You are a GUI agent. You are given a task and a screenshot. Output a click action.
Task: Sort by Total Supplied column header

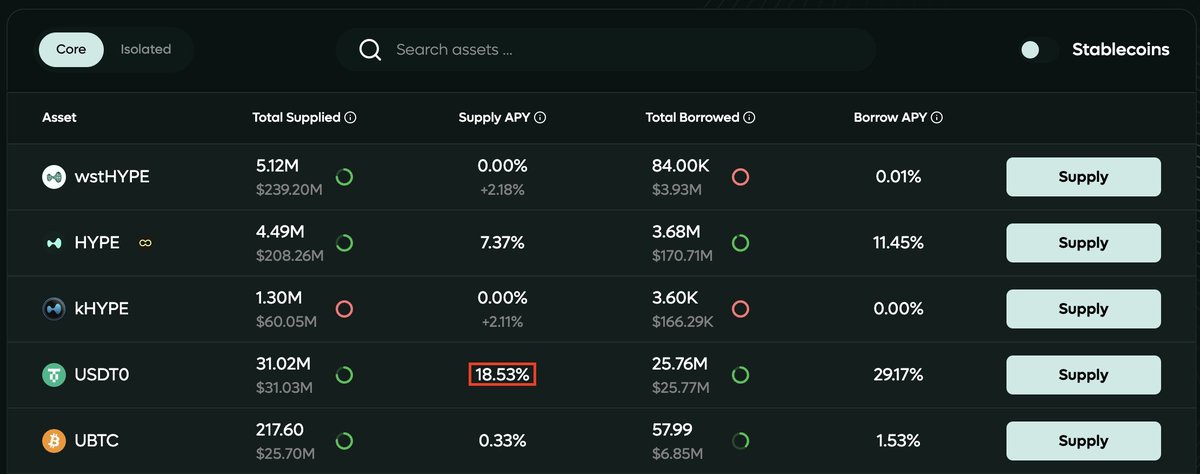point(296,117)
